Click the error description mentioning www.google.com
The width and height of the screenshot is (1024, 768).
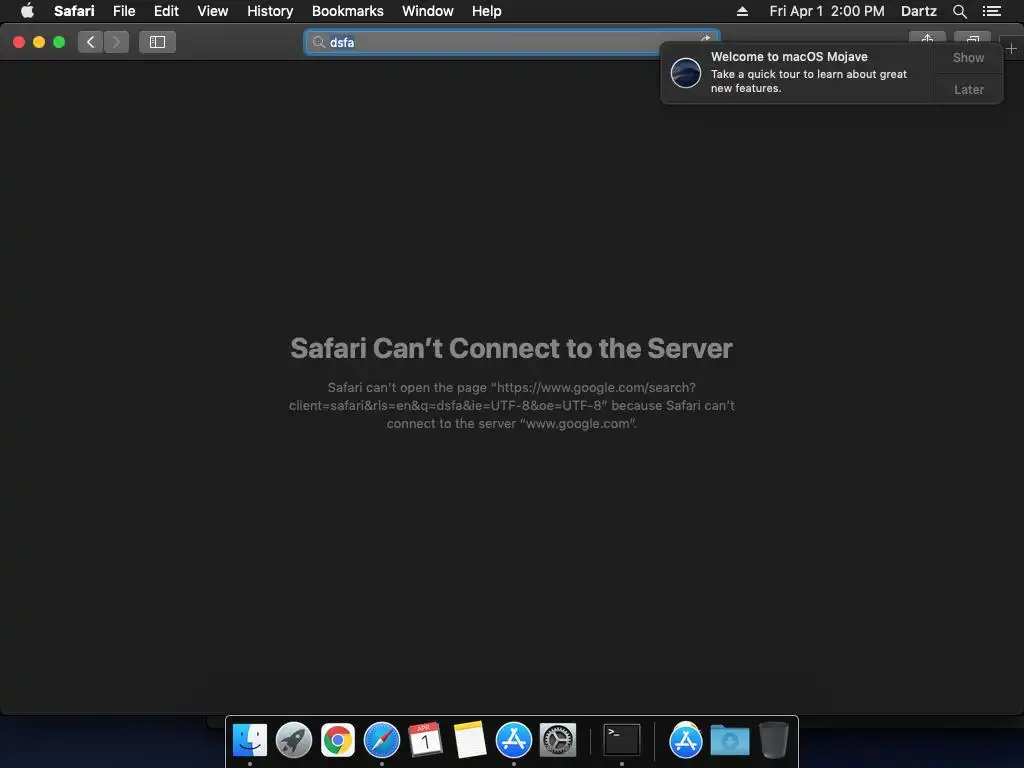pyautogui.click(x=511, y=406)
